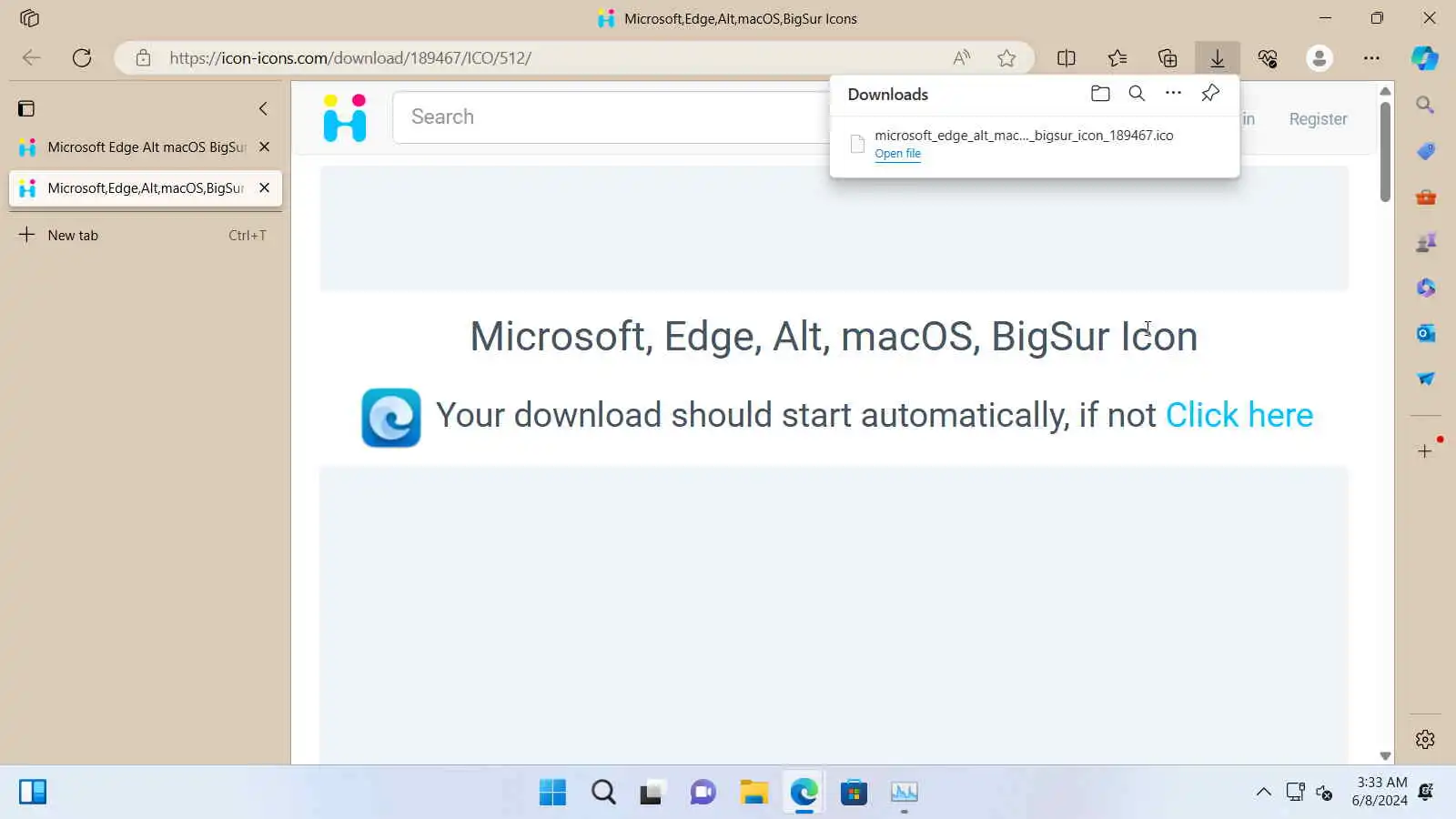This screenshot has height=819, width=1456.
Task: Click the icon-icons site logo
Action: (x=345, y=118)
